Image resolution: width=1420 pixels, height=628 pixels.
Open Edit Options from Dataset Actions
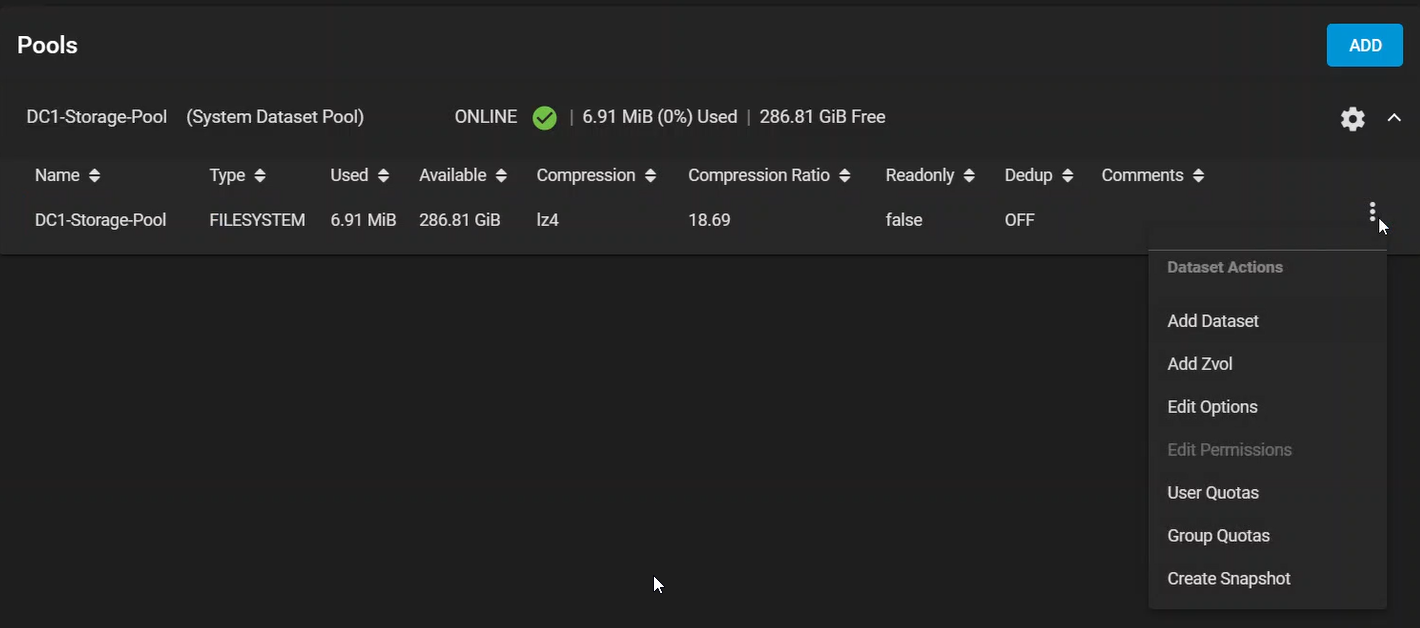[x=1212, y=407]
